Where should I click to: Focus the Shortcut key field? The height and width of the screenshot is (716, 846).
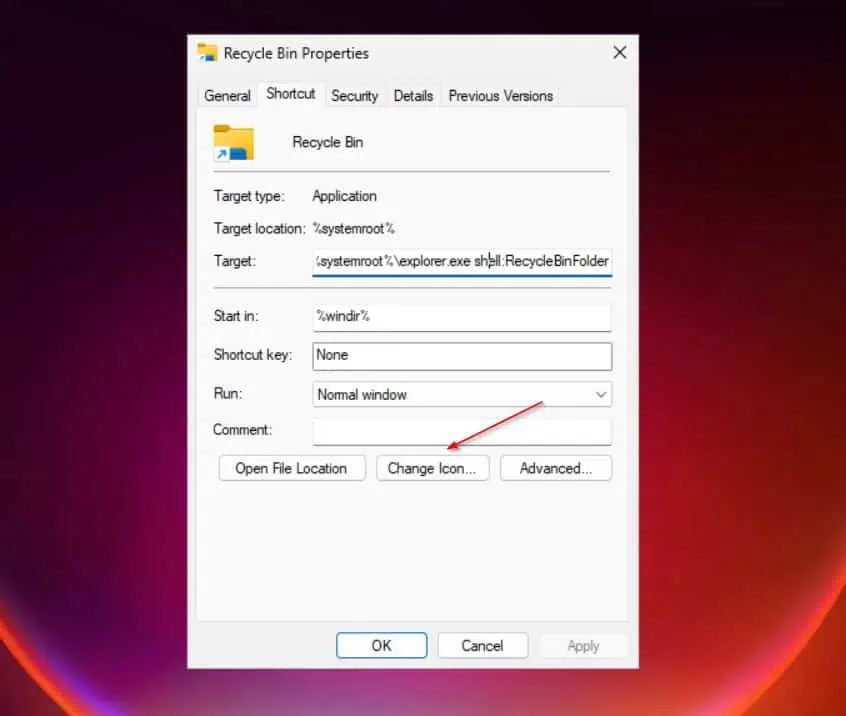(x=462, y=356)
